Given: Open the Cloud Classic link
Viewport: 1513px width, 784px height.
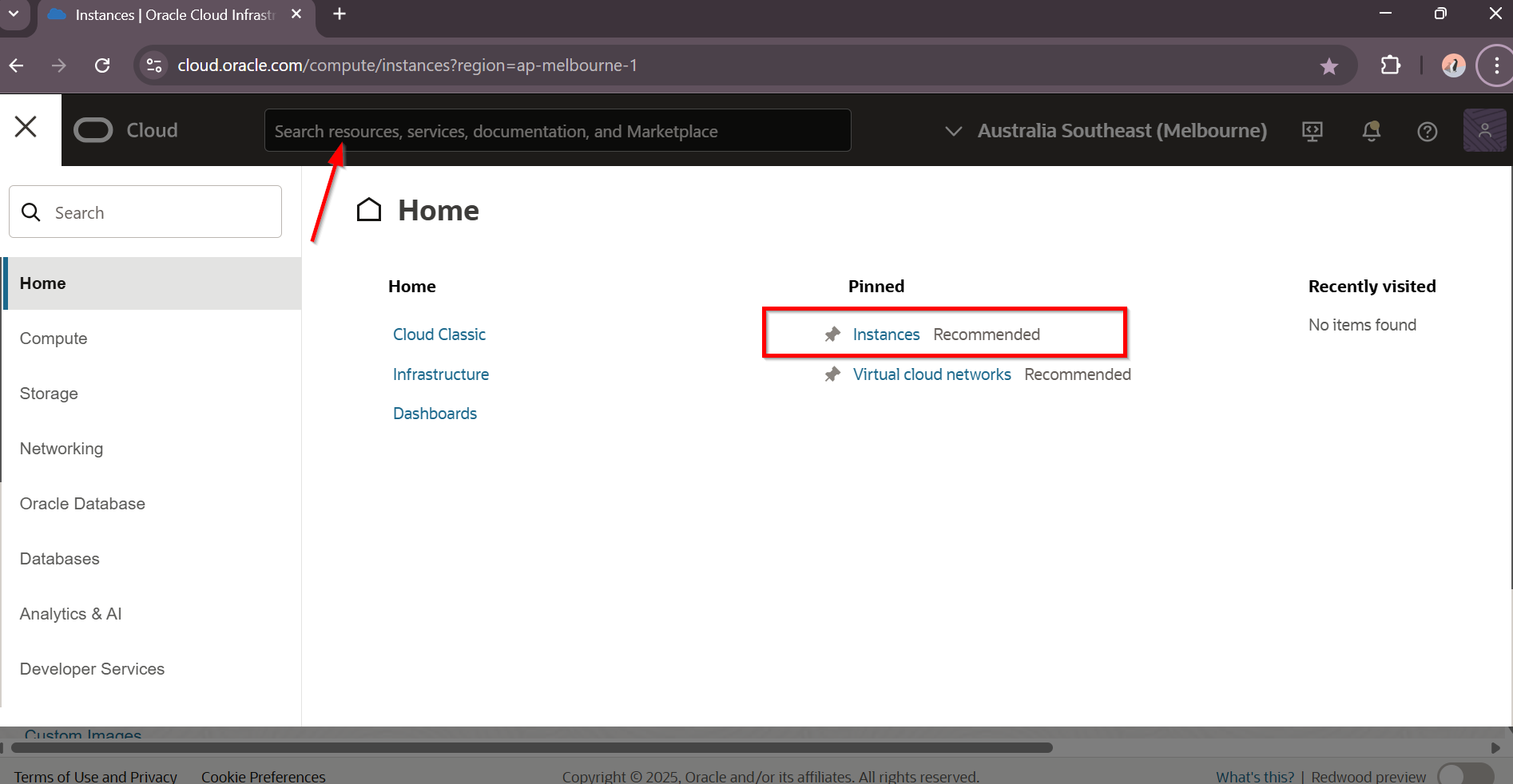Looking at the screenshot, I should (439, 335).
